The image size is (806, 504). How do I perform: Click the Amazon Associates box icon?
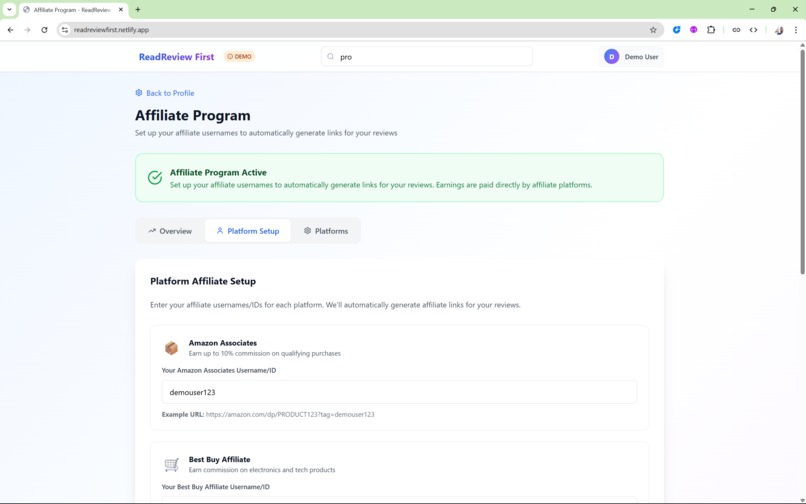pos(171,348)
